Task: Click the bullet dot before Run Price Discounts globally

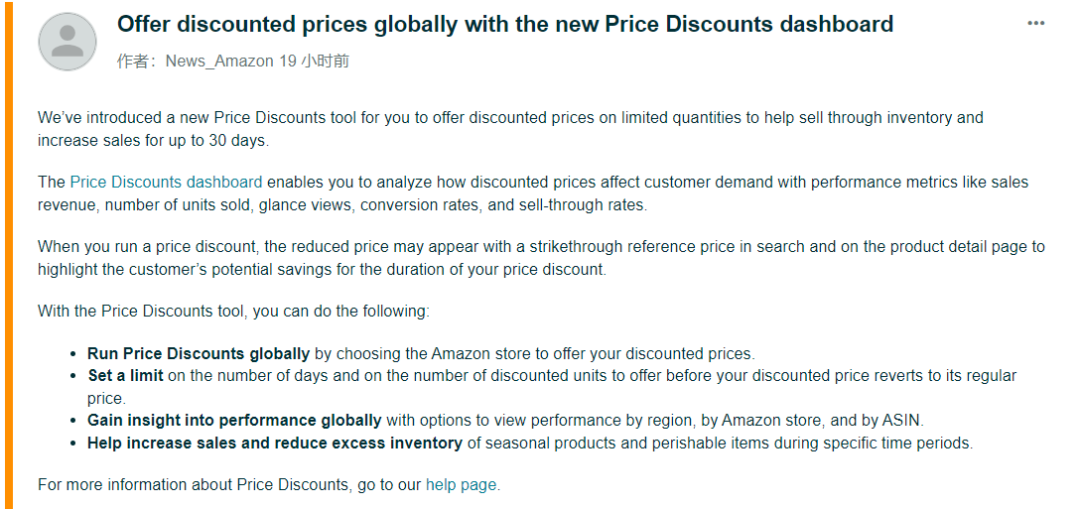Action: click(x=74, y=354)
